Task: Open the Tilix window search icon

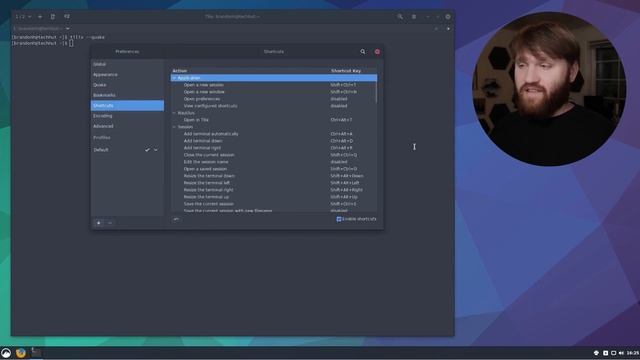Action: 400,17
